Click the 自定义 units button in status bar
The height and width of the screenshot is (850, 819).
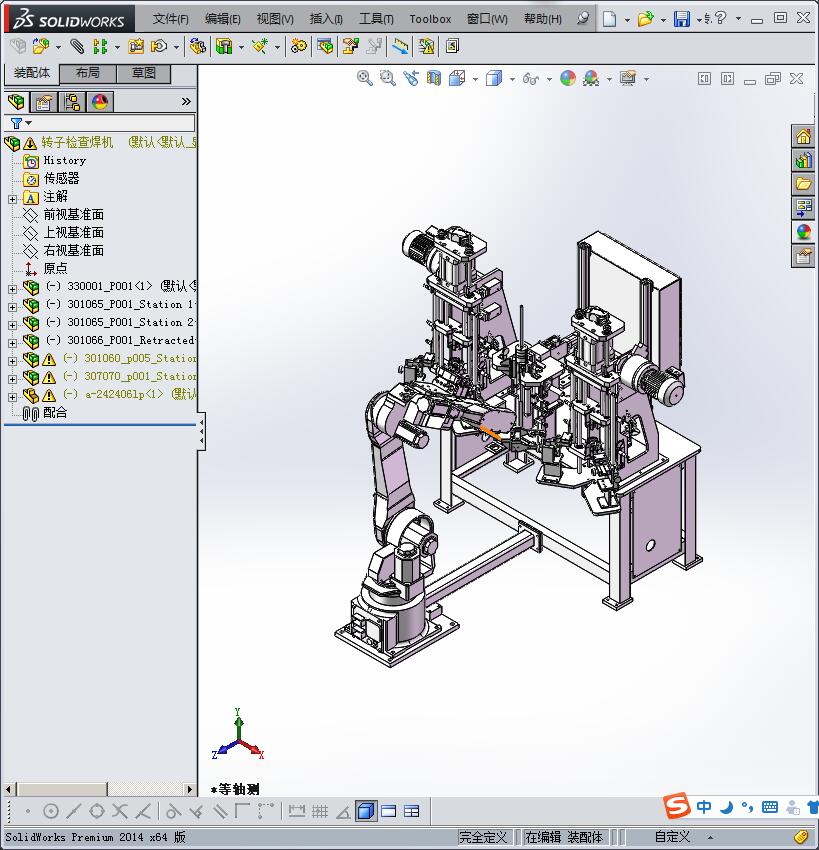pos(672,837)
